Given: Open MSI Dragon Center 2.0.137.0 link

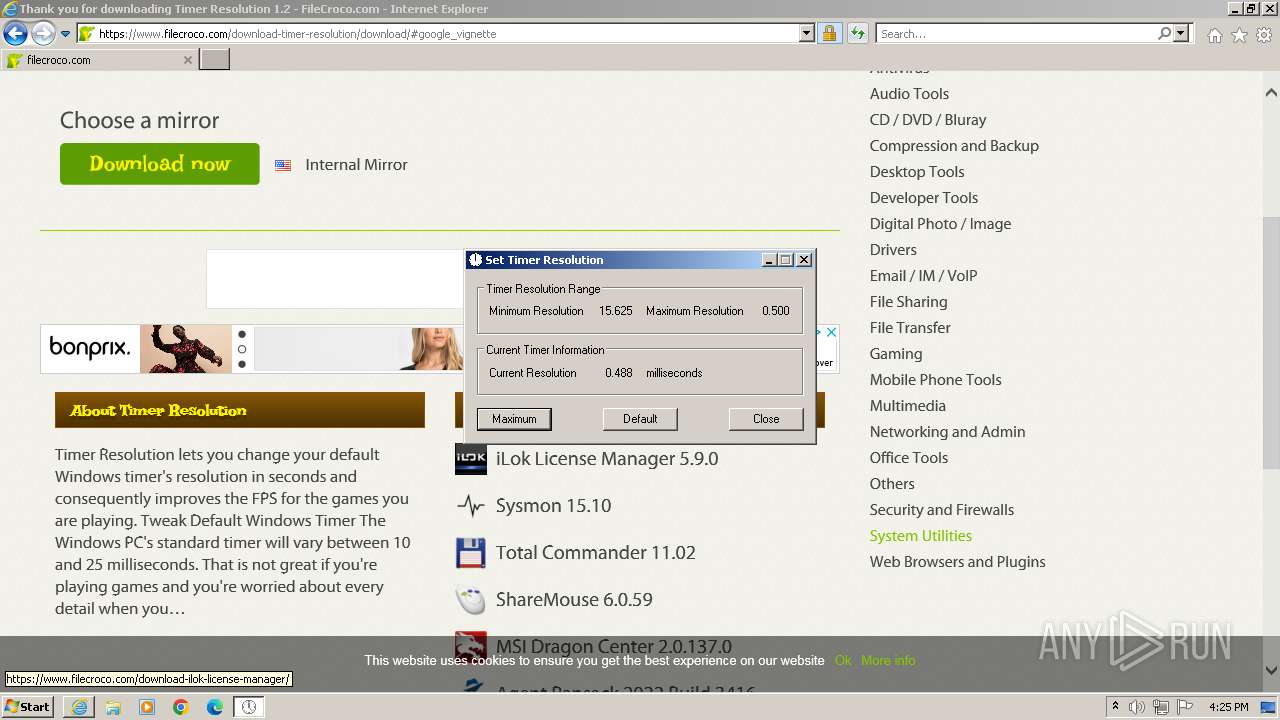Looking at the screenshot, I should click(614, 647).
